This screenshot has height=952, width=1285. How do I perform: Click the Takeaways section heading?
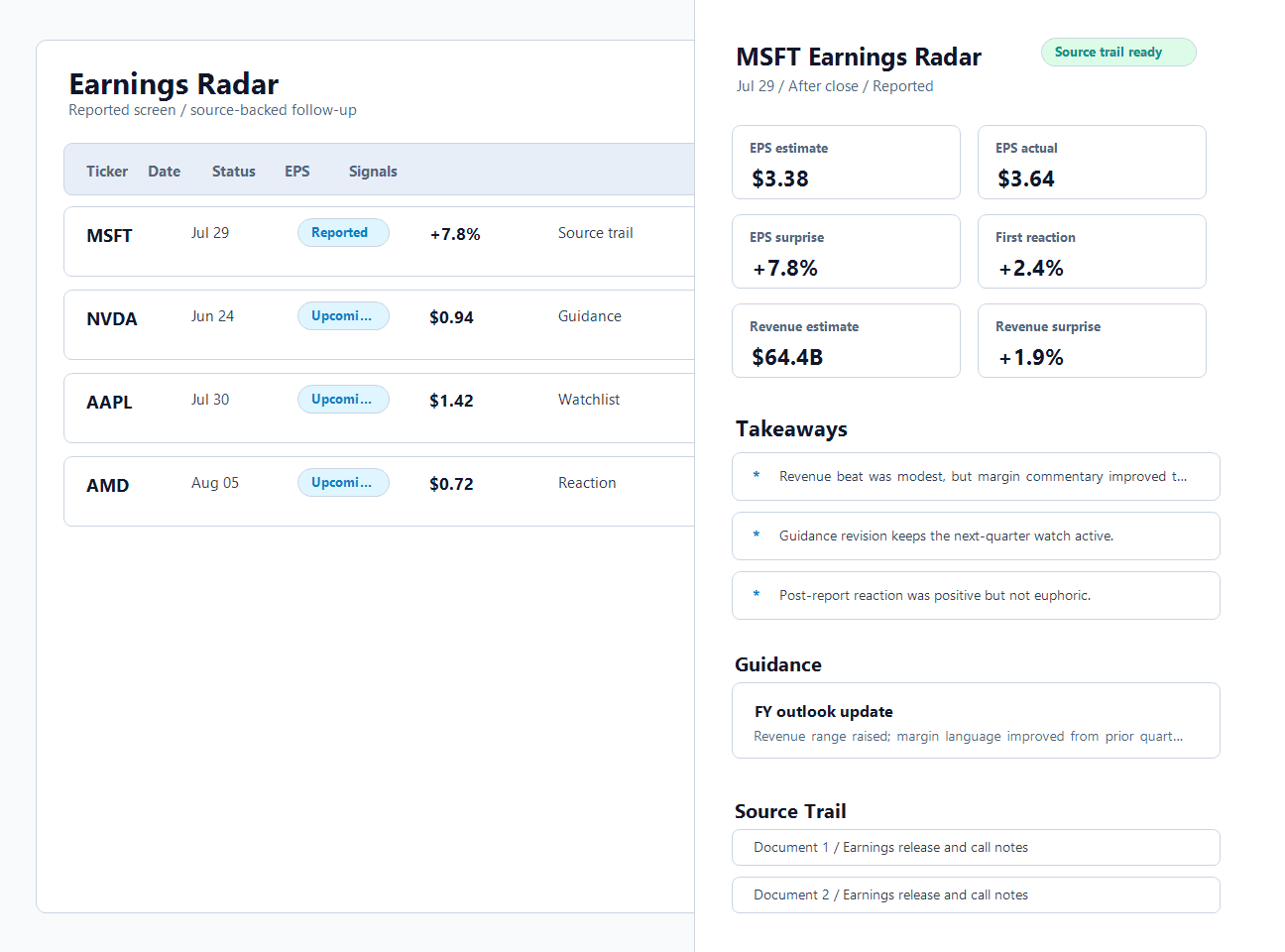tap(791, 429)
